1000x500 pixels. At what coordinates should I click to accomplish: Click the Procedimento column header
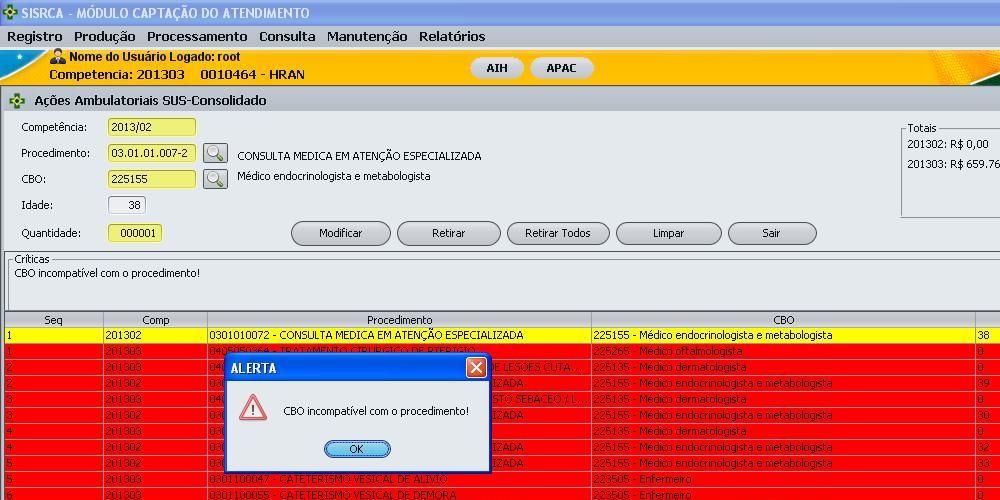coord(399,320)
